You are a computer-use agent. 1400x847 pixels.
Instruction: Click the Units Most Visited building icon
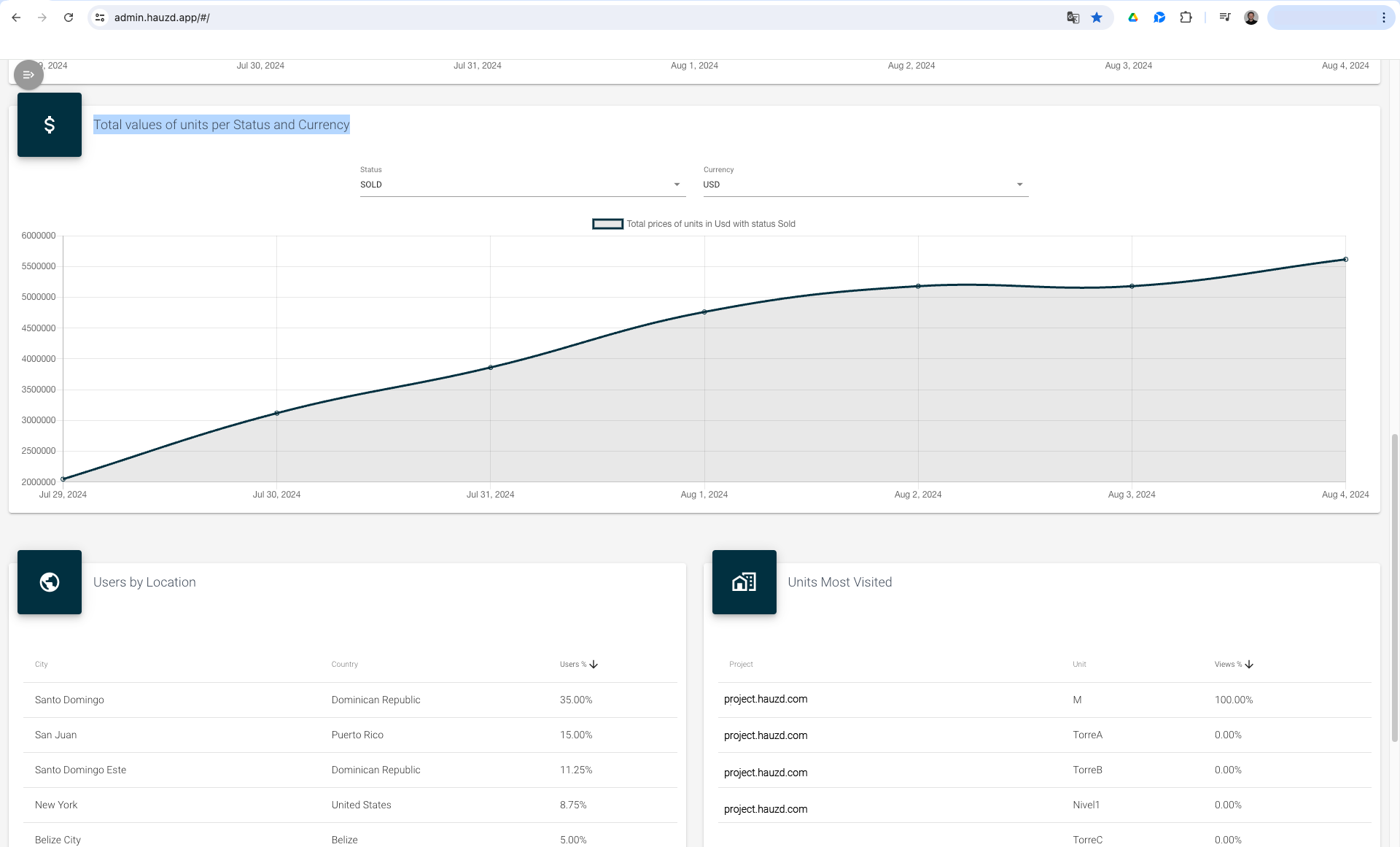[744, 582]
